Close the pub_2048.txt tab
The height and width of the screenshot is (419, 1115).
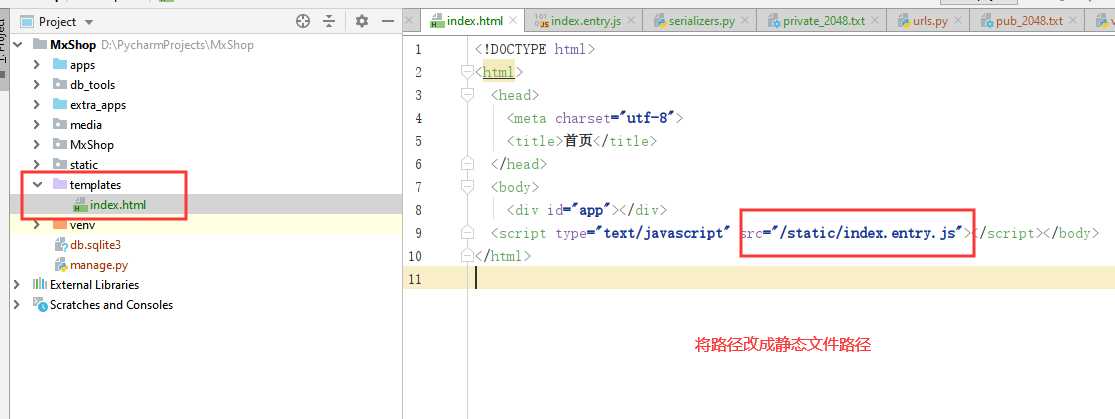[x=1072, y=21]
